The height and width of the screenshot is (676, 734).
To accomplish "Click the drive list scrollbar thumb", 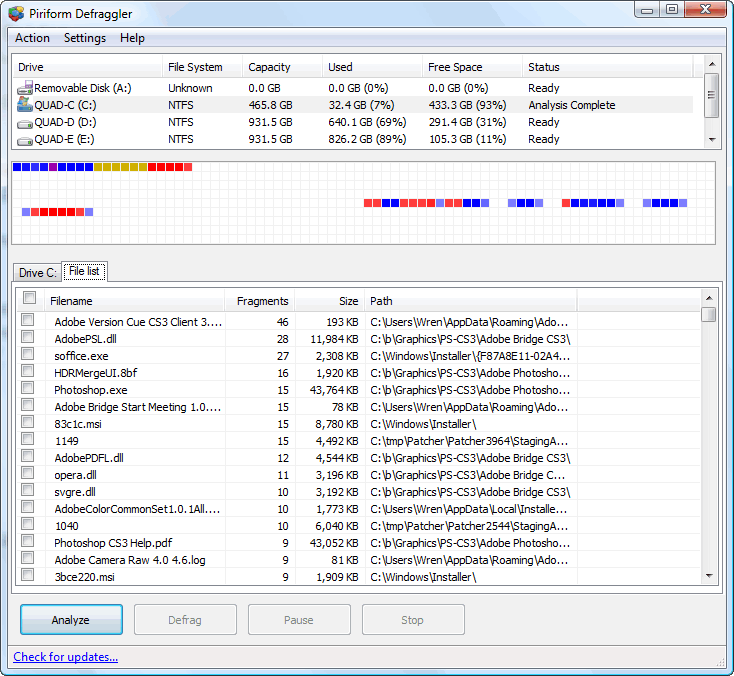I will click(712, 96).
